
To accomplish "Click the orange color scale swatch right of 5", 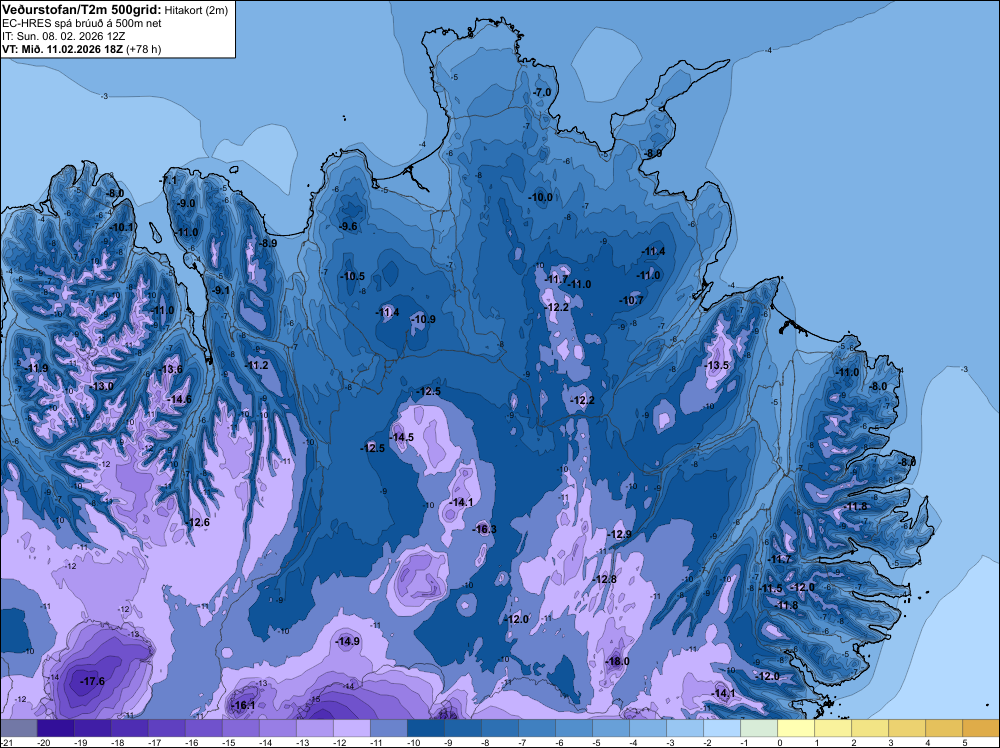I will [x=981, y=728].
